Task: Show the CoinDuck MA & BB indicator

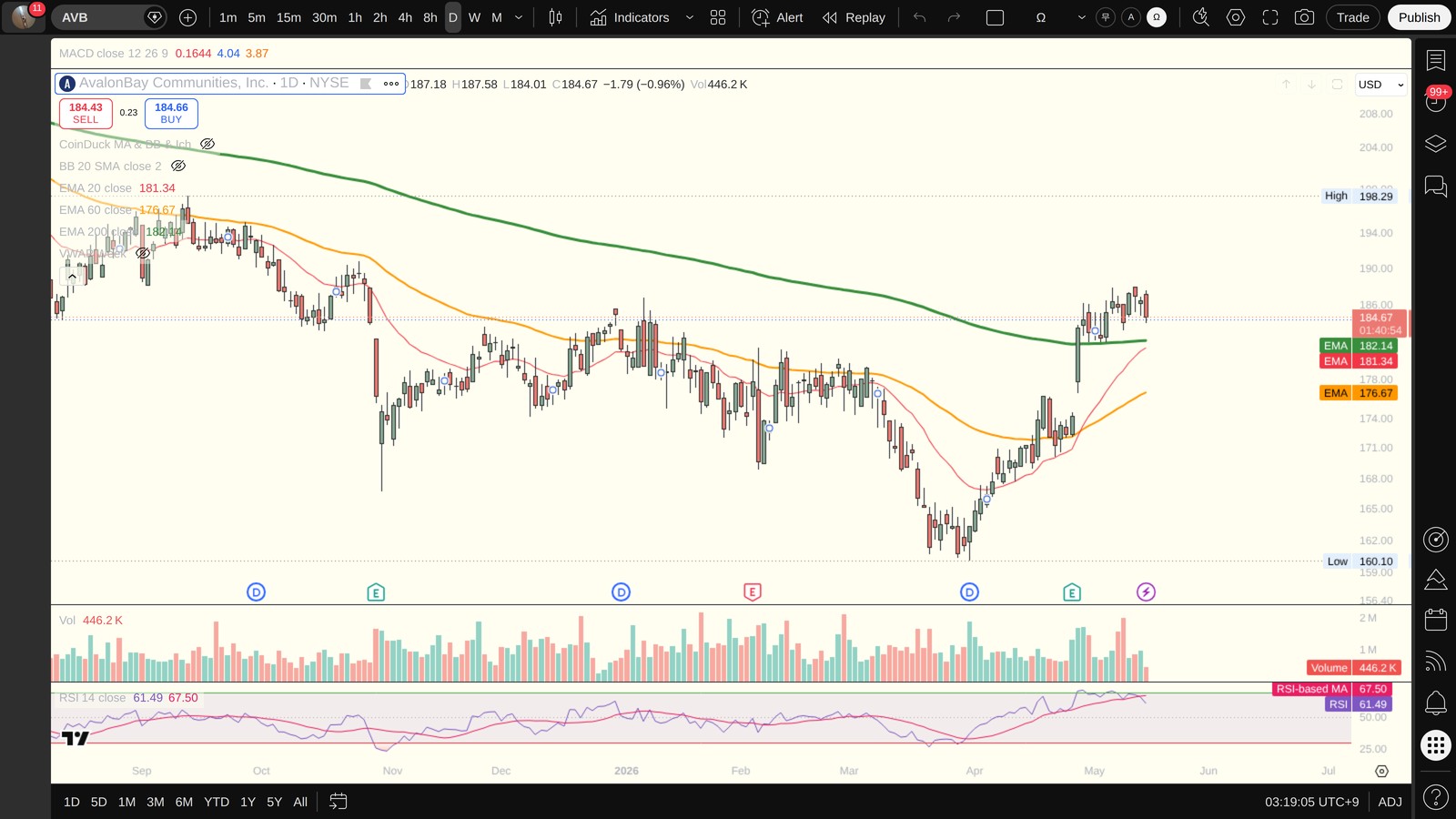Action: [207, 144]
